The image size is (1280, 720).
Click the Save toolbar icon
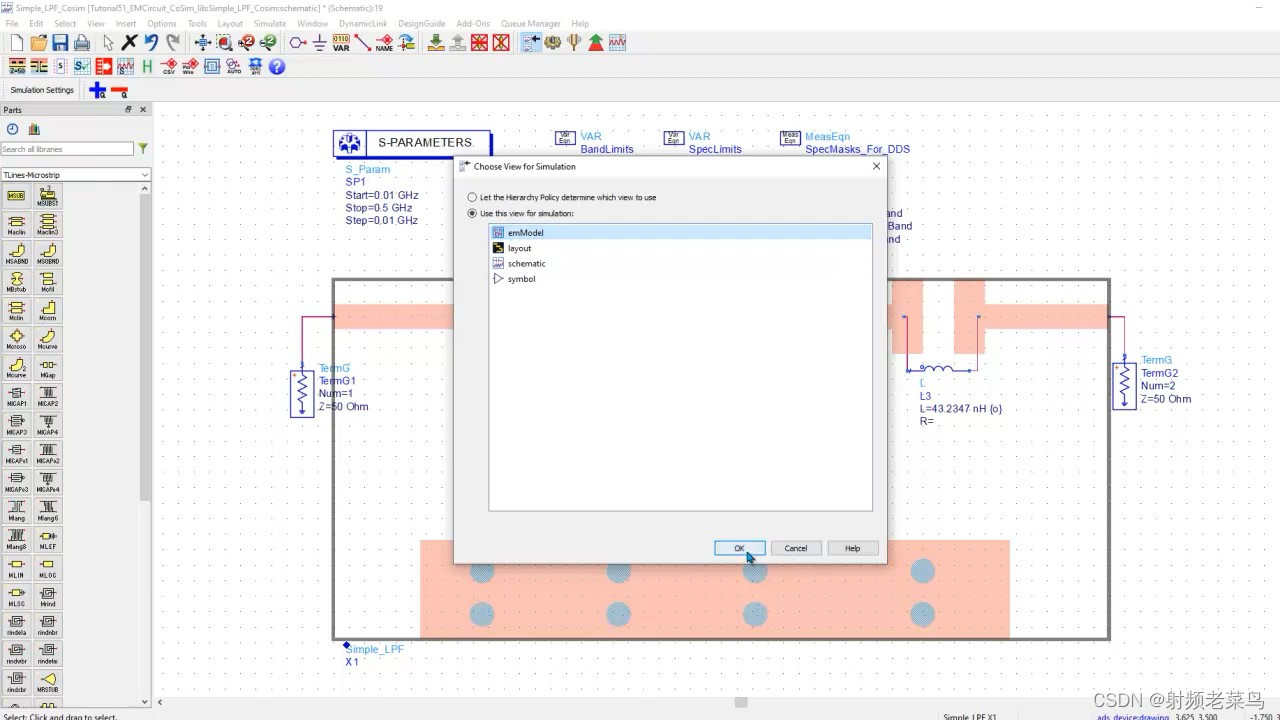click(x=58, y=43)
